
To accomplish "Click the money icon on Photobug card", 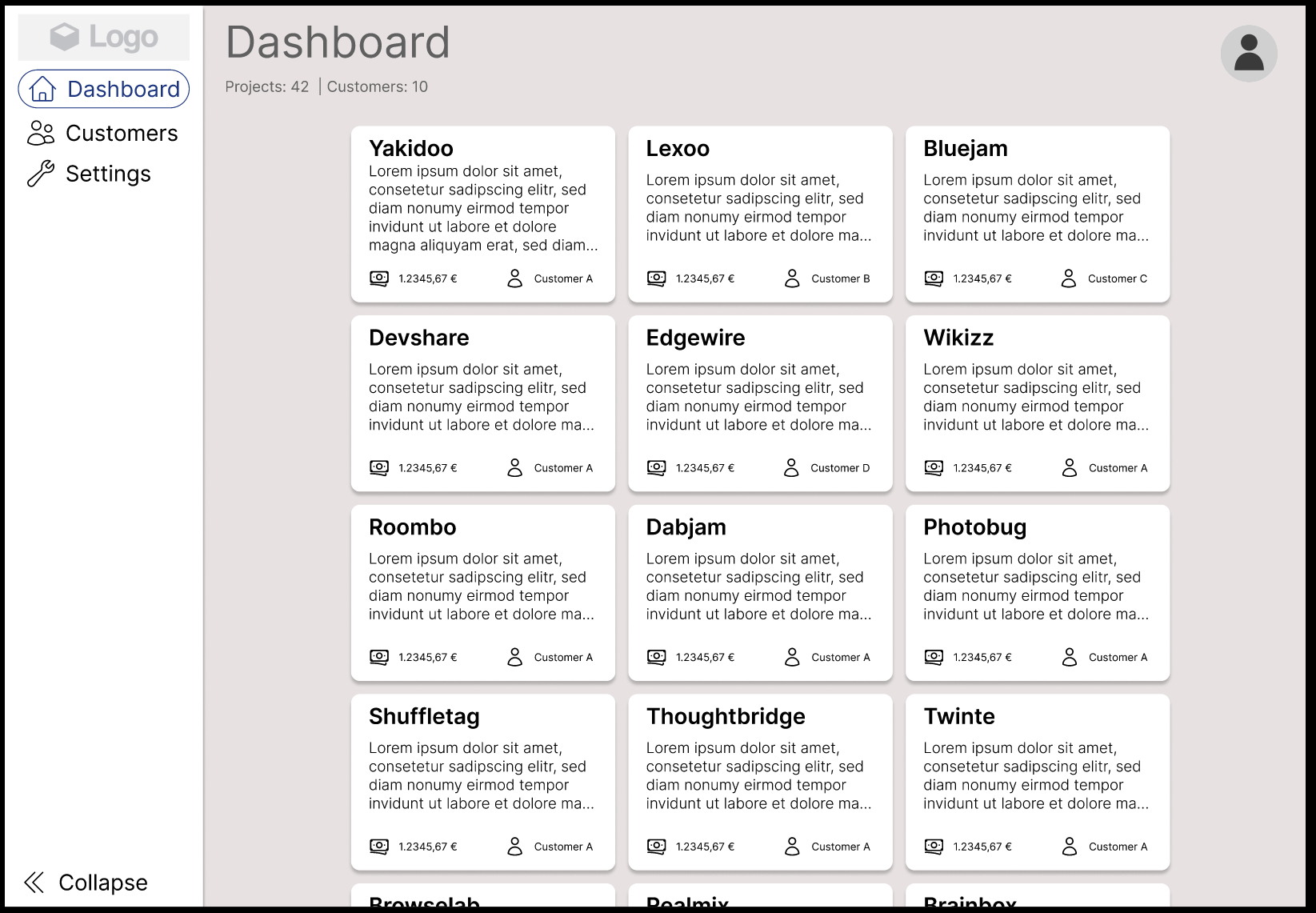I will [934, 657].
